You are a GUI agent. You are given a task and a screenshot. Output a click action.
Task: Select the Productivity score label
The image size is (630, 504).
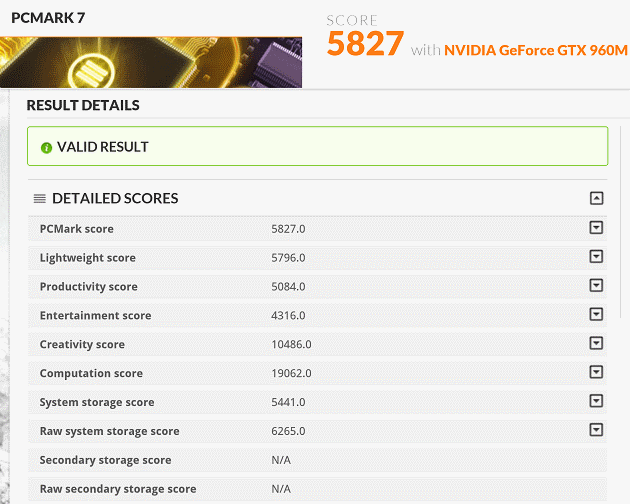[88, 287]
